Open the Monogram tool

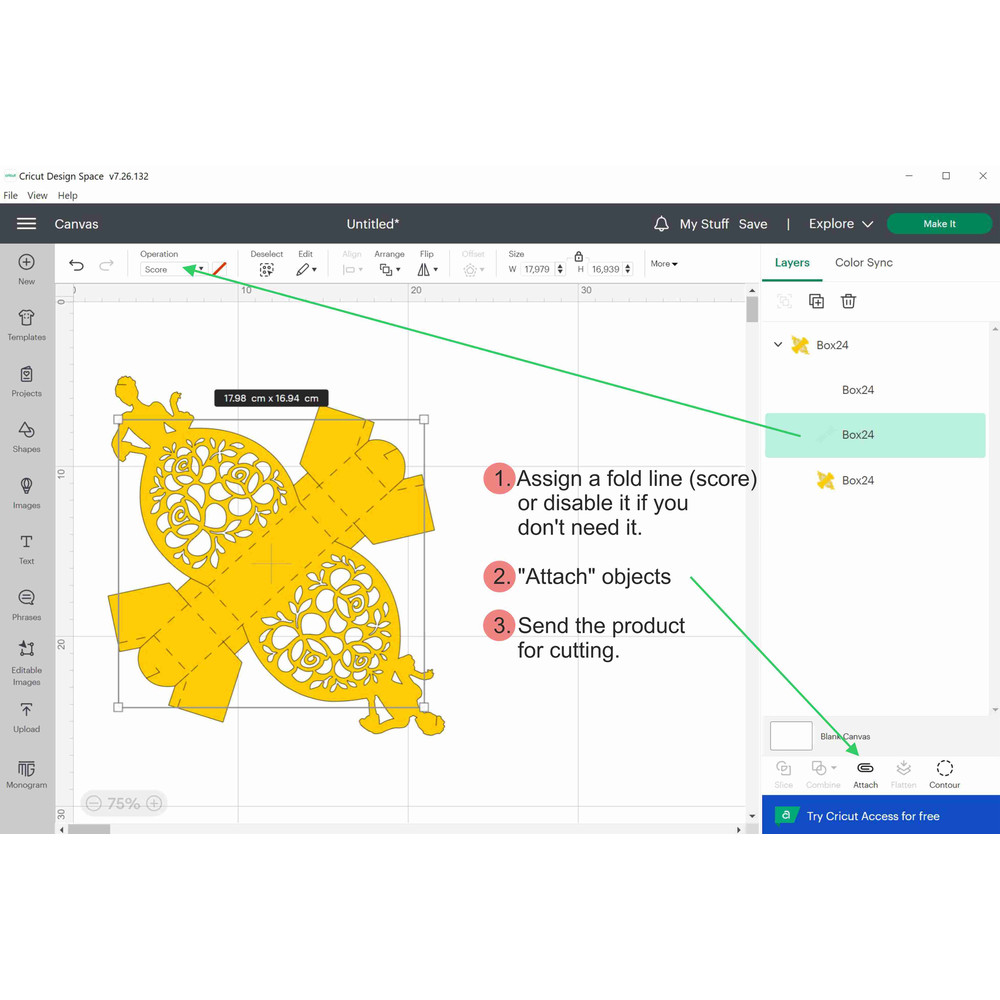[x=27, y=773]
